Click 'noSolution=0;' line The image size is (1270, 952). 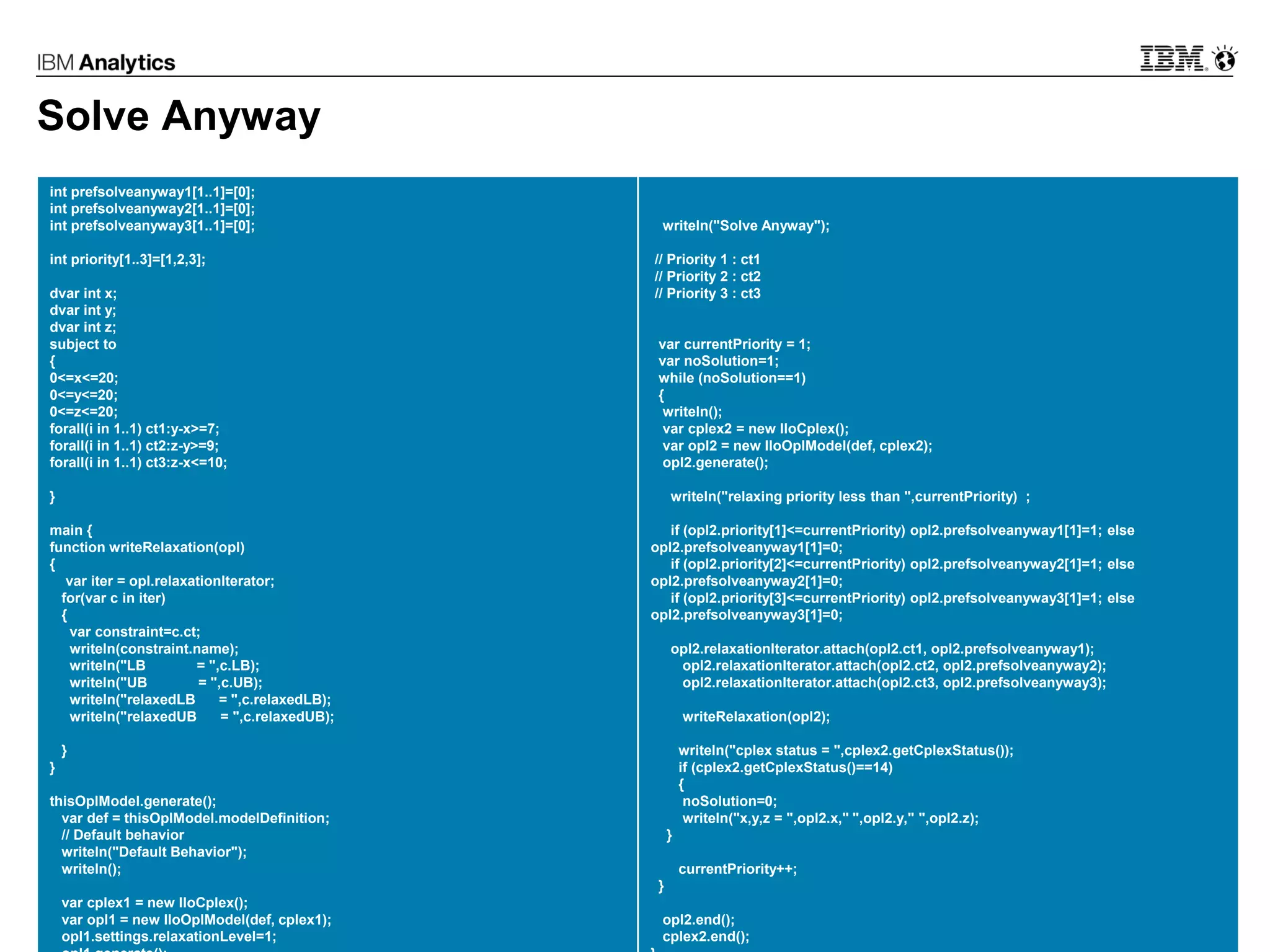[x=730, y=801]
